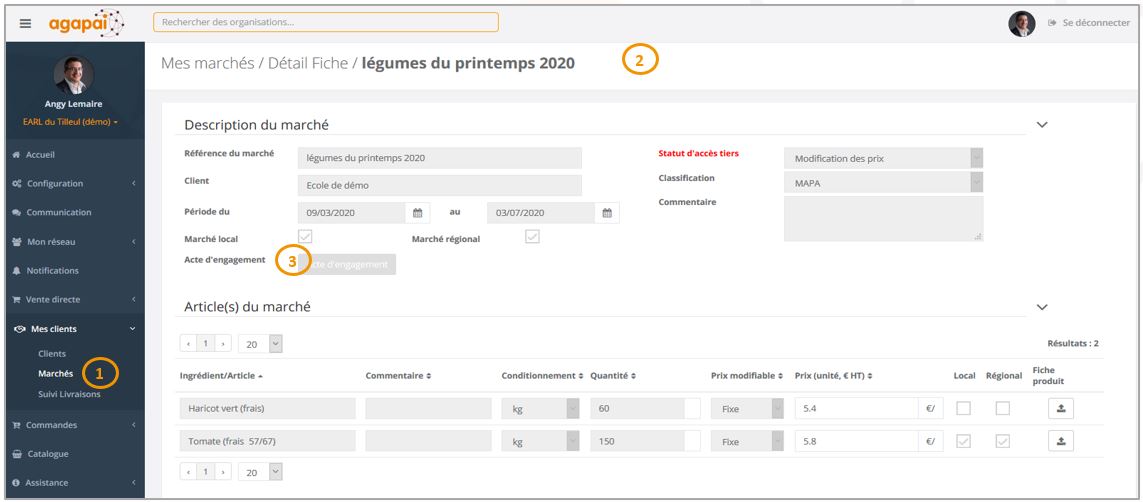Viewport: 1143px width, 502px height.
Task: Upload product sheet for Haricot vert
Action: pyautogui.click(x=1061, y=409)
